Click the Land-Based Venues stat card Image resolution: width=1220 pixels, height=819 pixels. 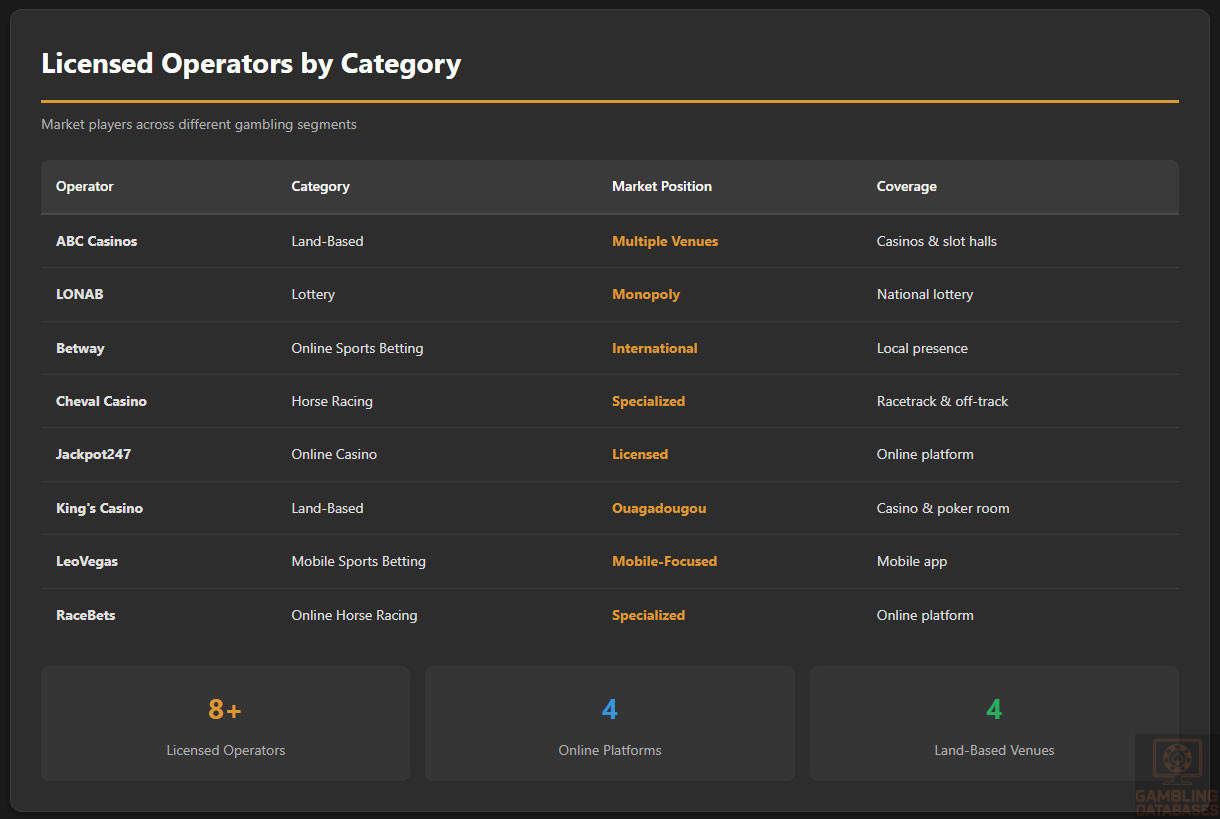(x=993, y=723)
